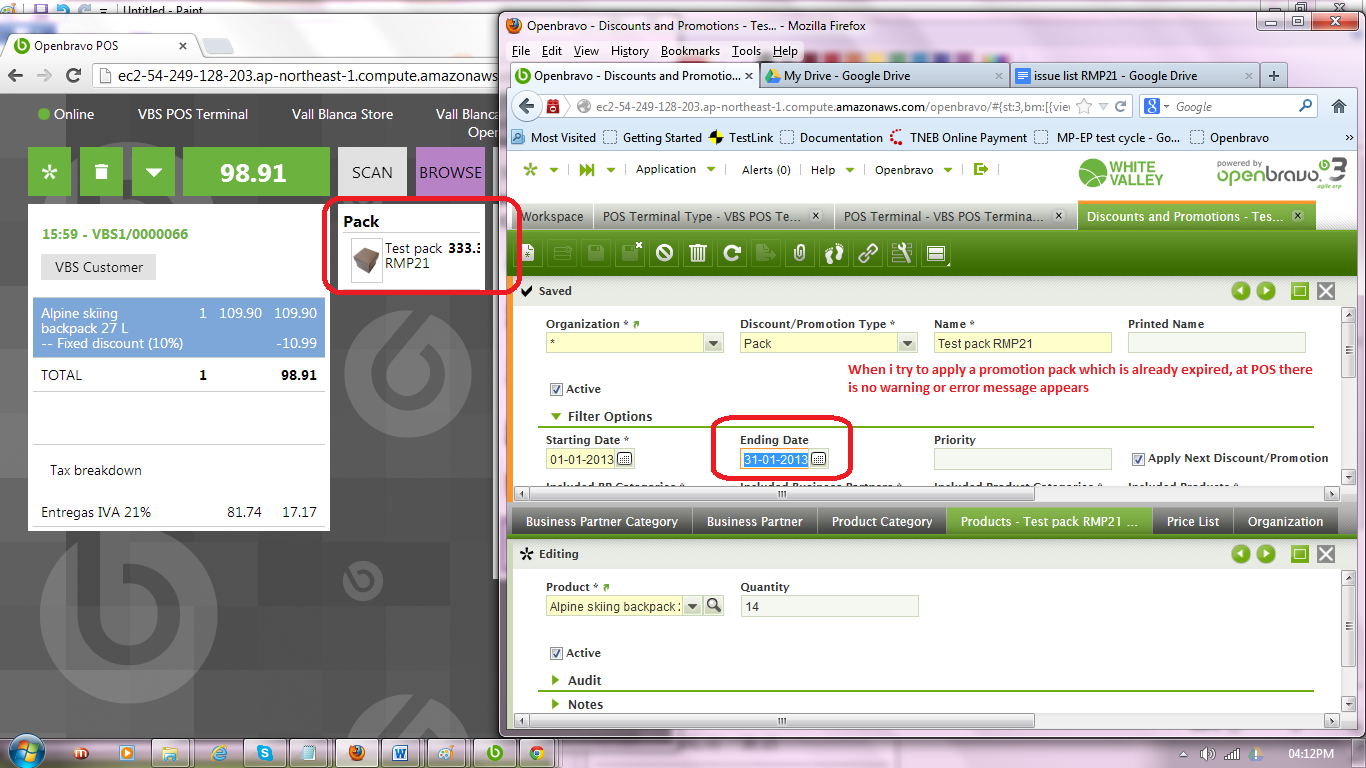Click the quick launch fast-forward icon
1366x768 pixels.
click(x=587, y=170)
